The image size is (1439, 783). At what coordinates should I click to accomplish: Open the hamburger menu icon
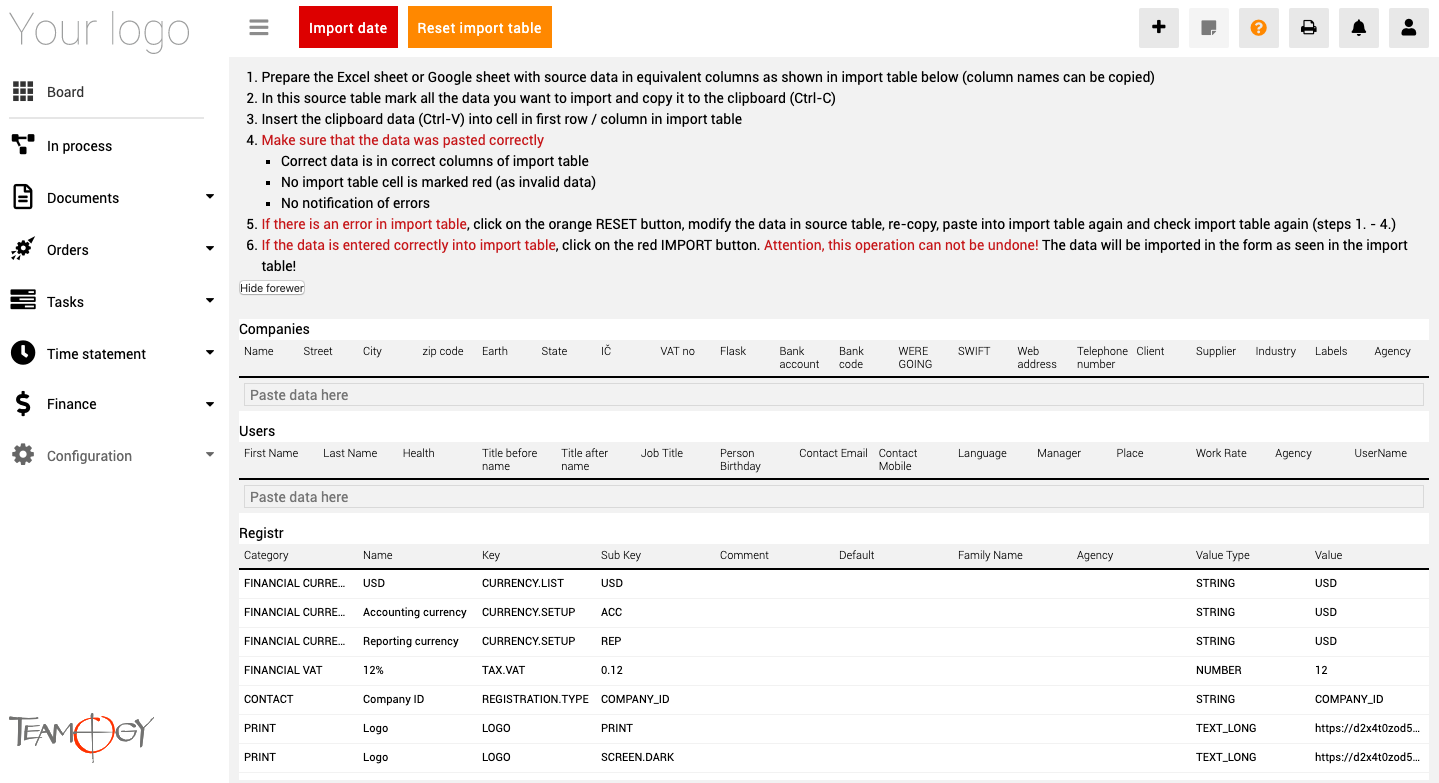(259, 28)
